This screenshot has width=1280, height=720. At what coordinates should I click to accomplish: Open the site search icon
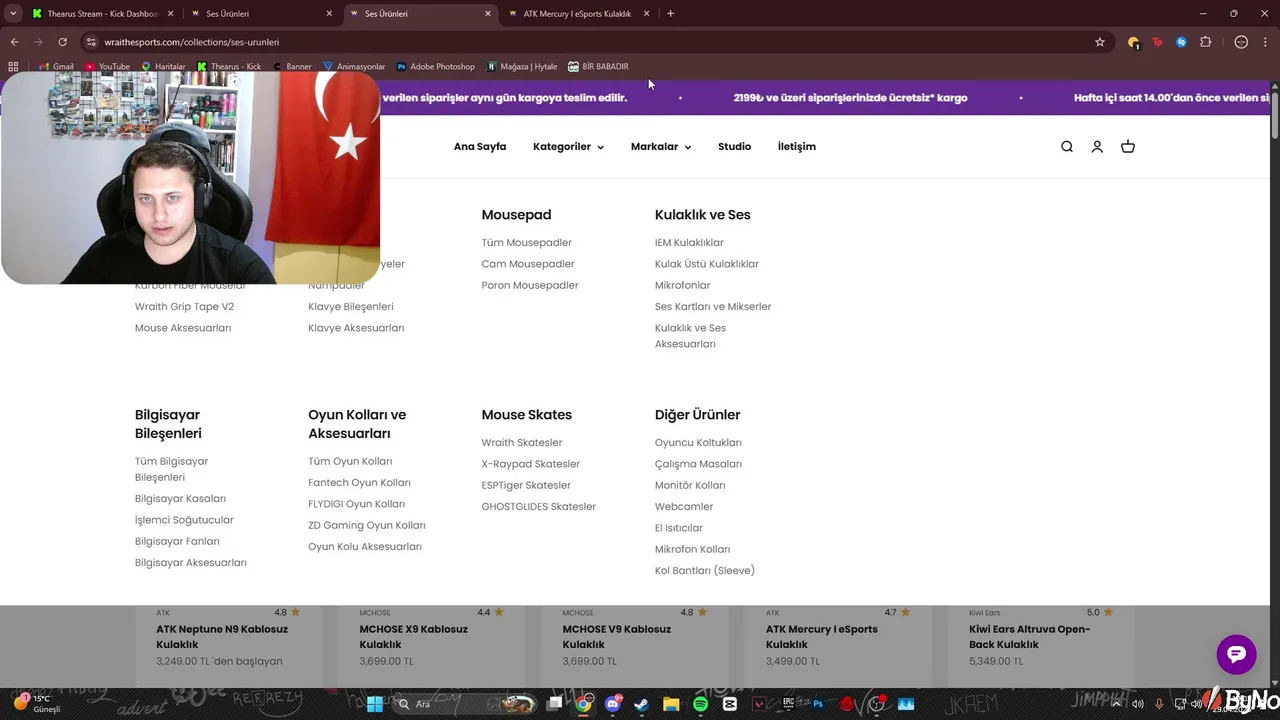point(1067,147)
